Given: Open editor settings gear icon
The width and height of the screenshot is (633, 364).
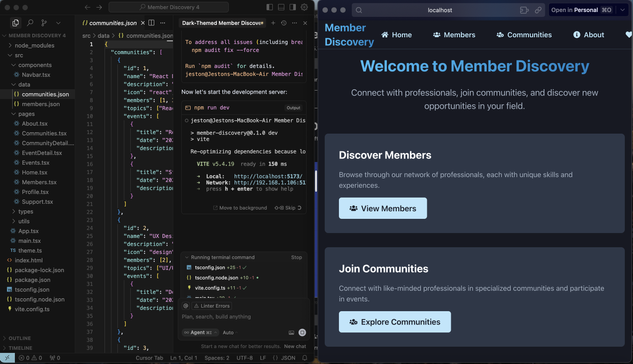Looking at the screenshot, I should (x=304, y=7).
